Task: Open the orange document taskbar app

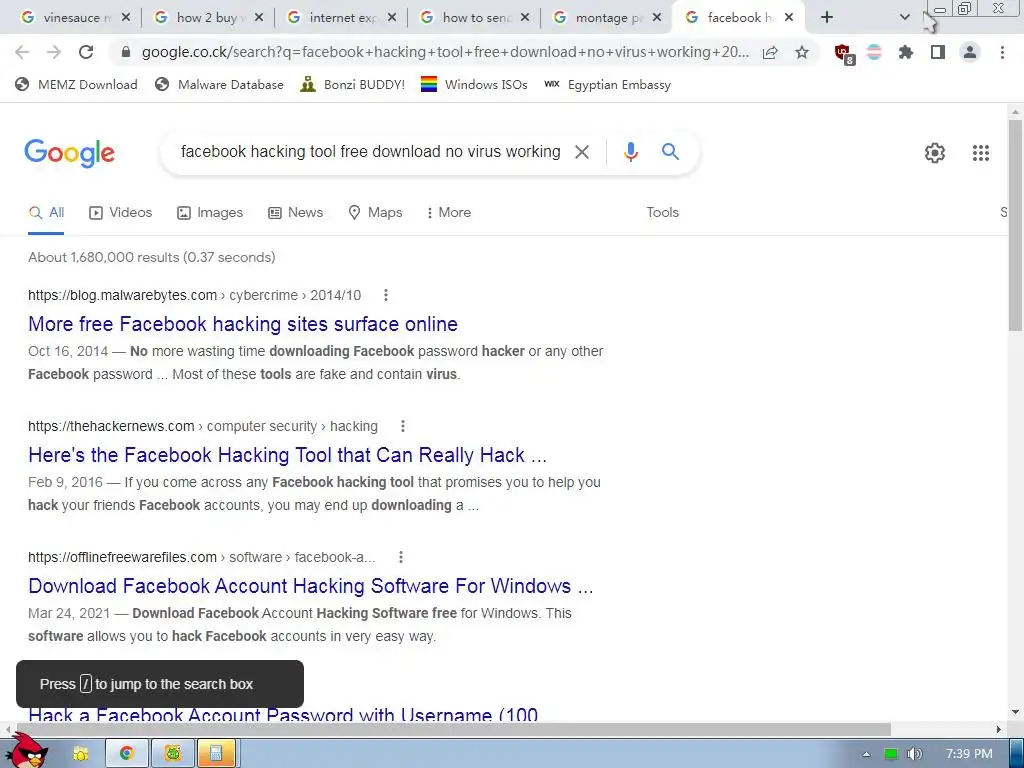Action: [218, 754]
